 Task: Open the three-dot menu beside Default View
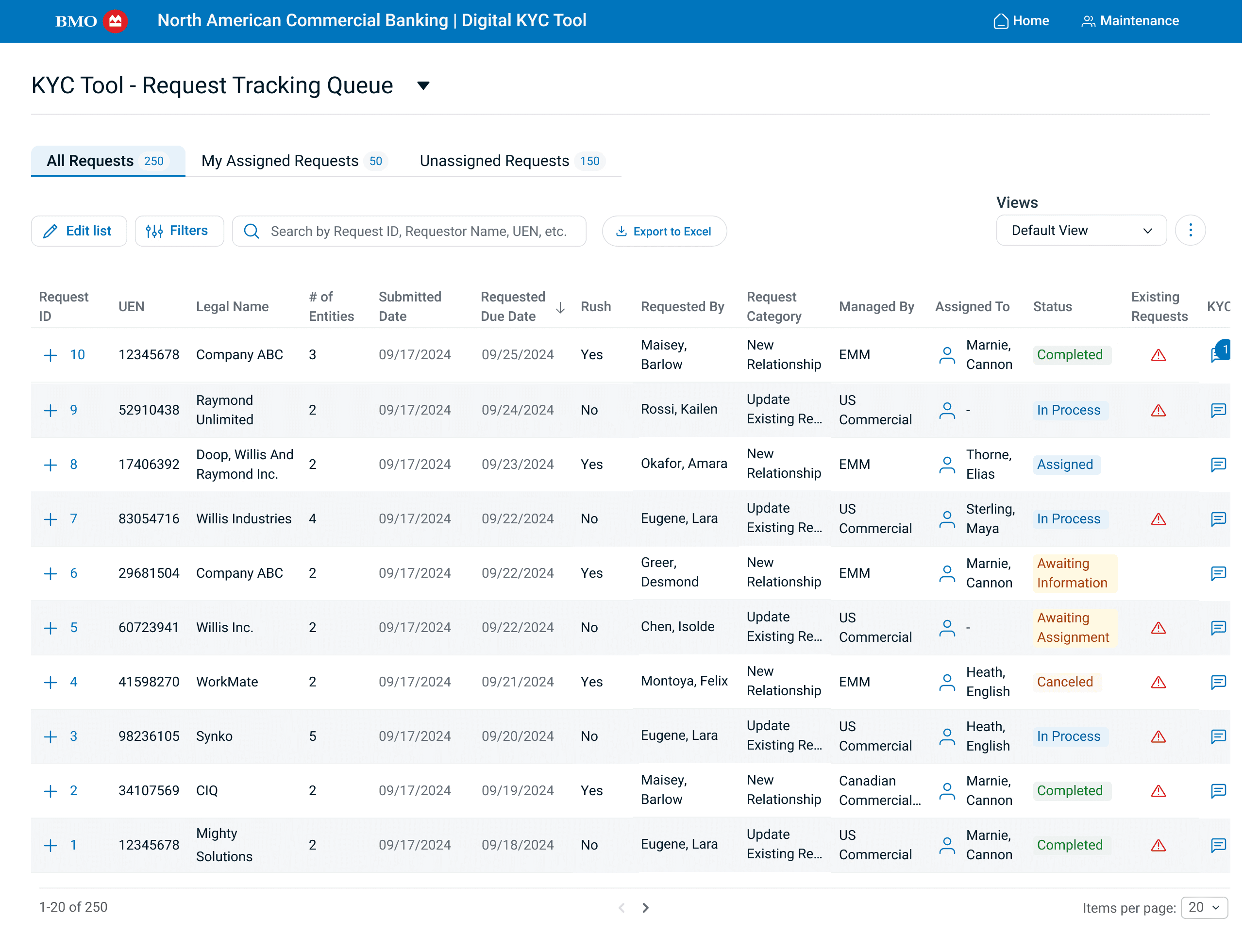(x=1190, y=230)
